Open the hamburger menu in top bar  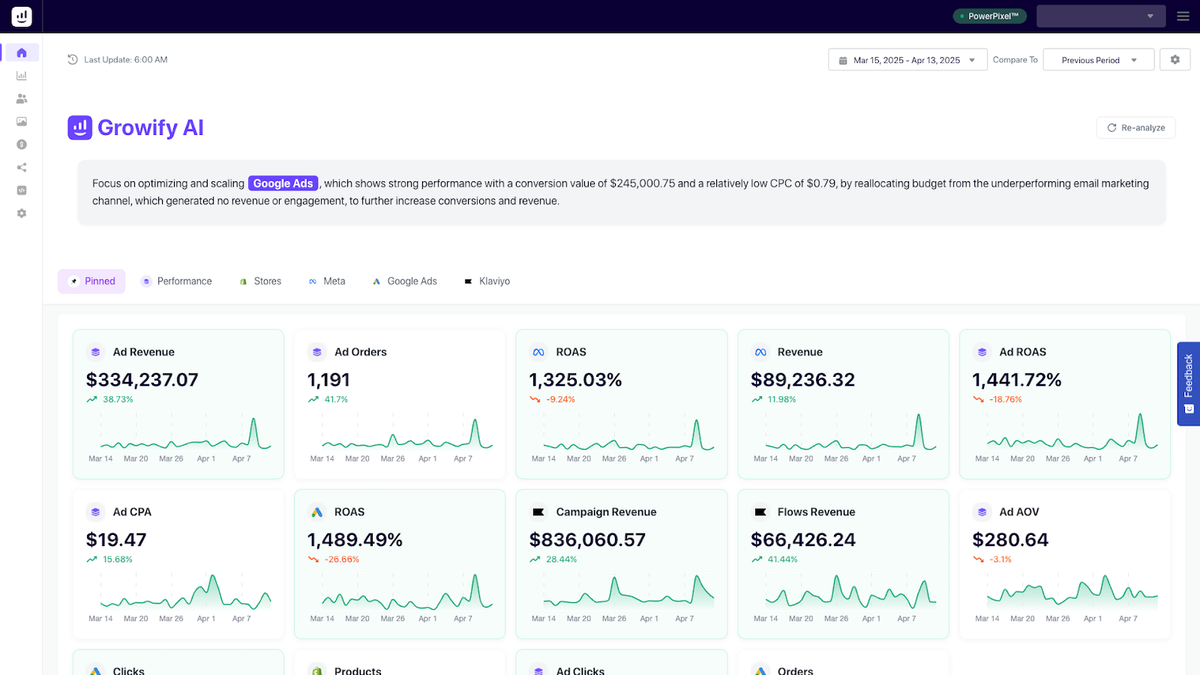pyautogui.click(x=1183, y=15)
